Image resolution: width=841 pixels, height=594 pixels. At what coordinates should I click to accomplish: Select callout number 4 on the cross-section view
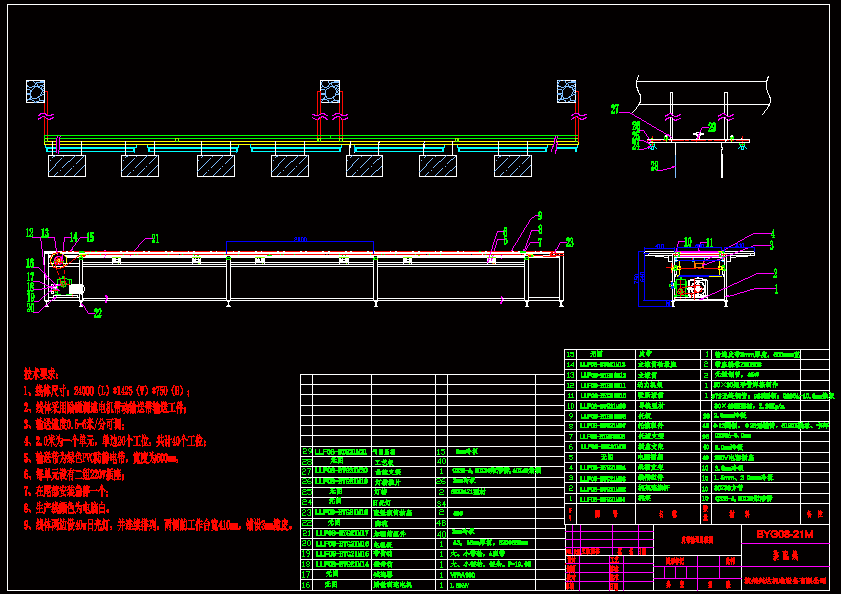click(x=772, y=233)
